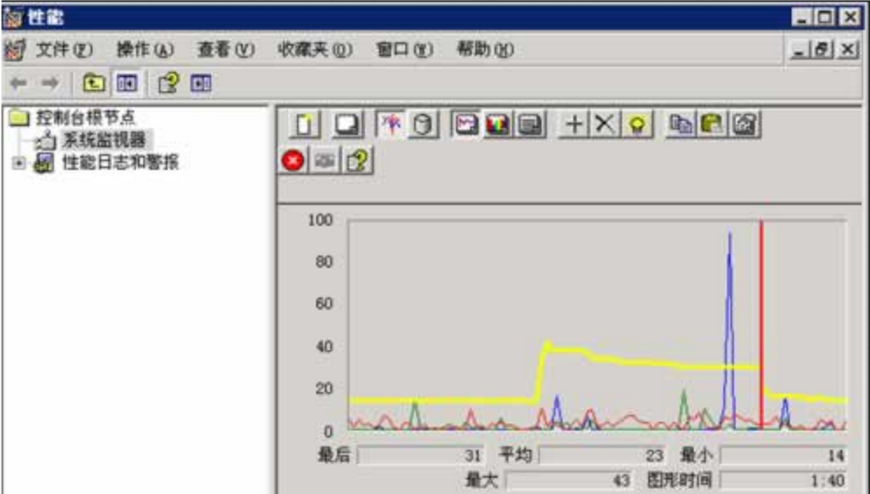The height and width of the screenshot is (494, 870).
Task: Click the Paste Counter List icon
Action: [712, 125]
